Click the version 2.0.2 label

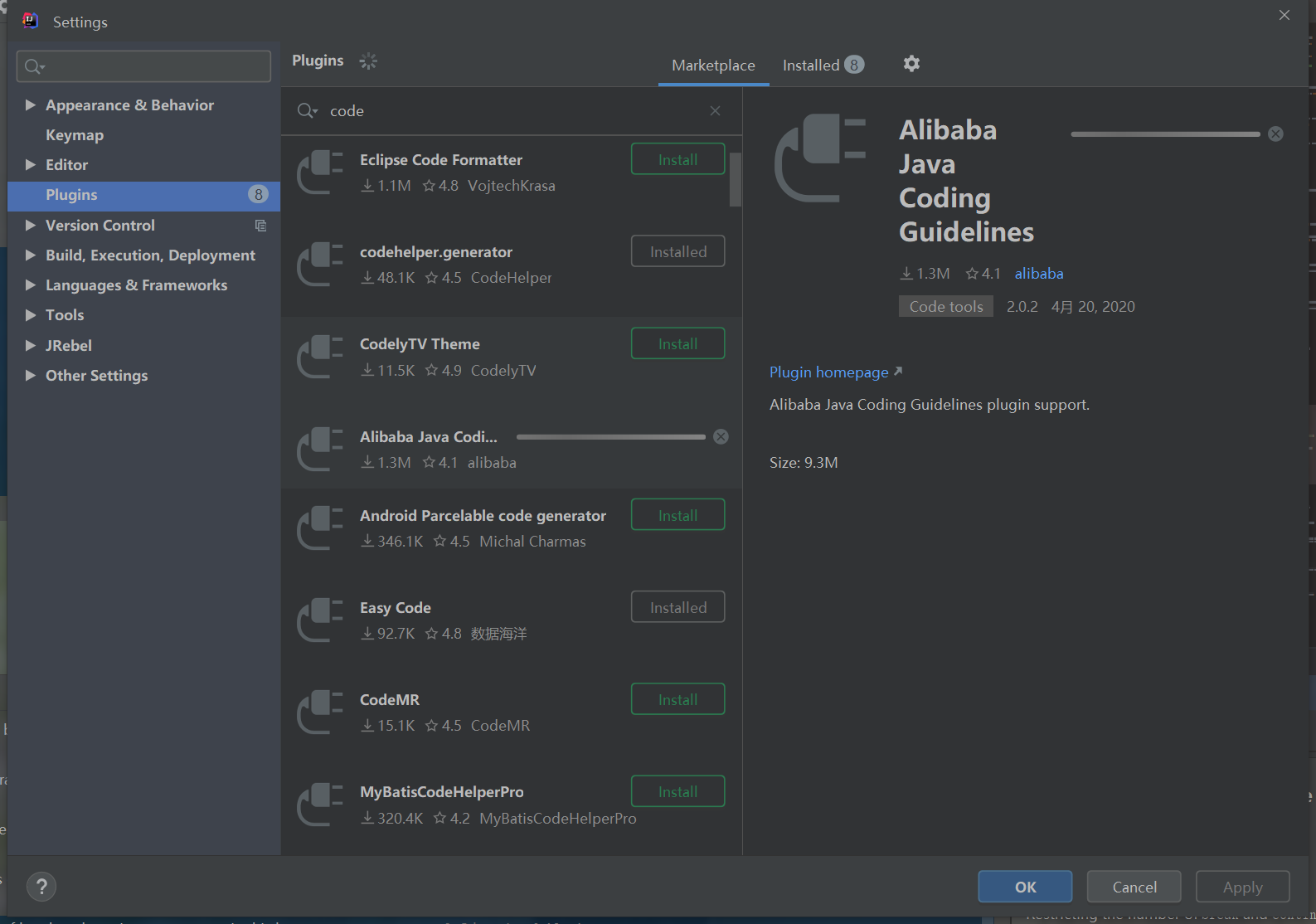(1022, 306)
